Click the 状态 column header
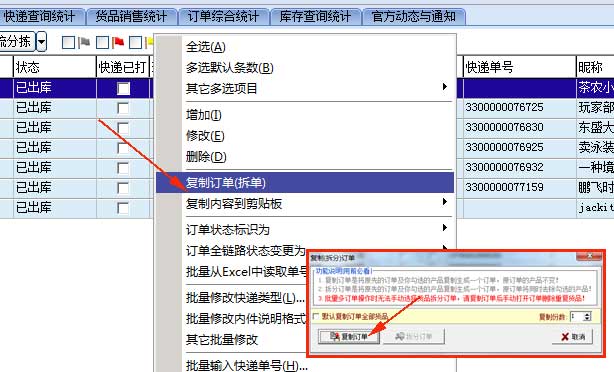The height and width of the screenshot is (372, 614). [54, 67]
